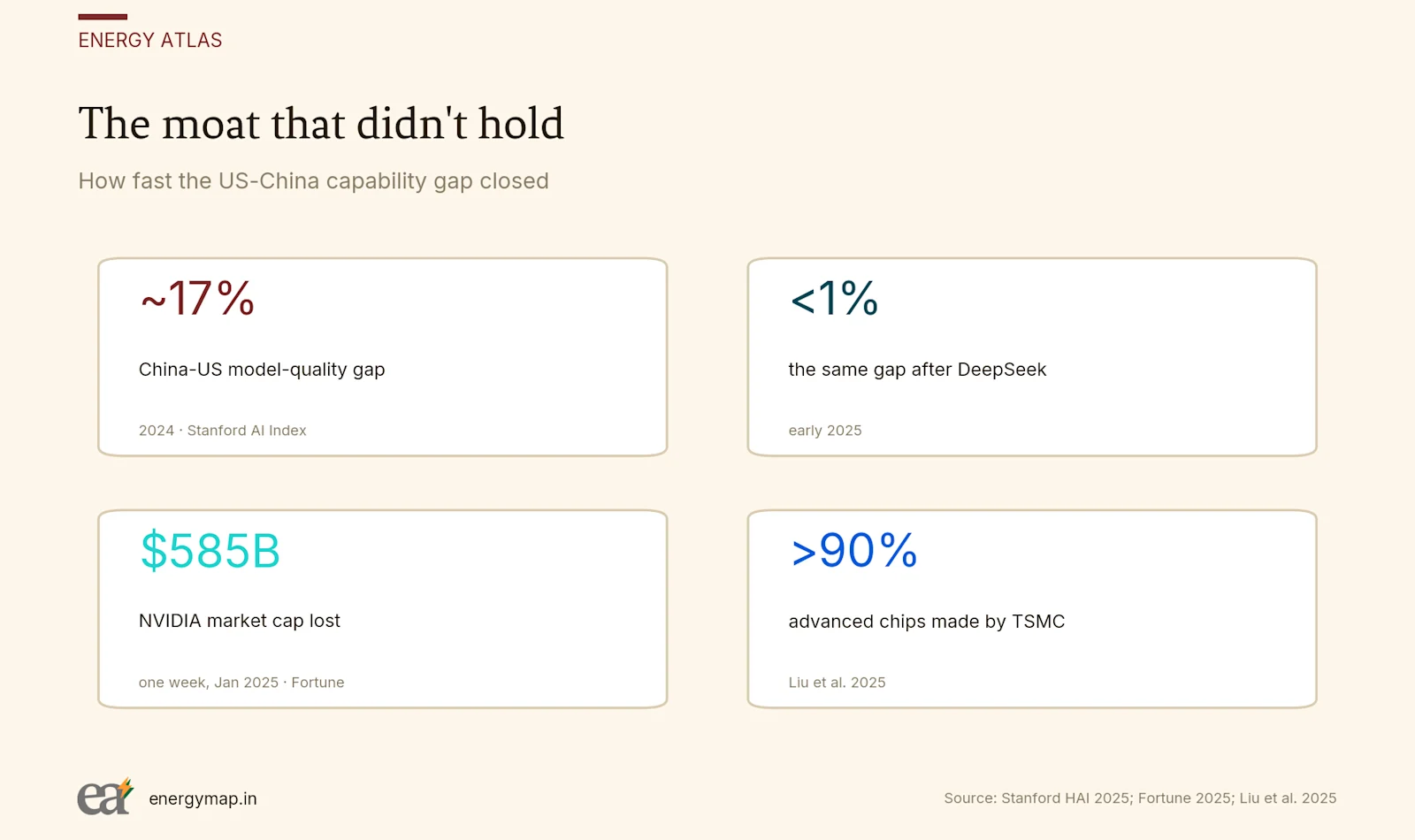Open the energymap.in link

tap(203, 798)
